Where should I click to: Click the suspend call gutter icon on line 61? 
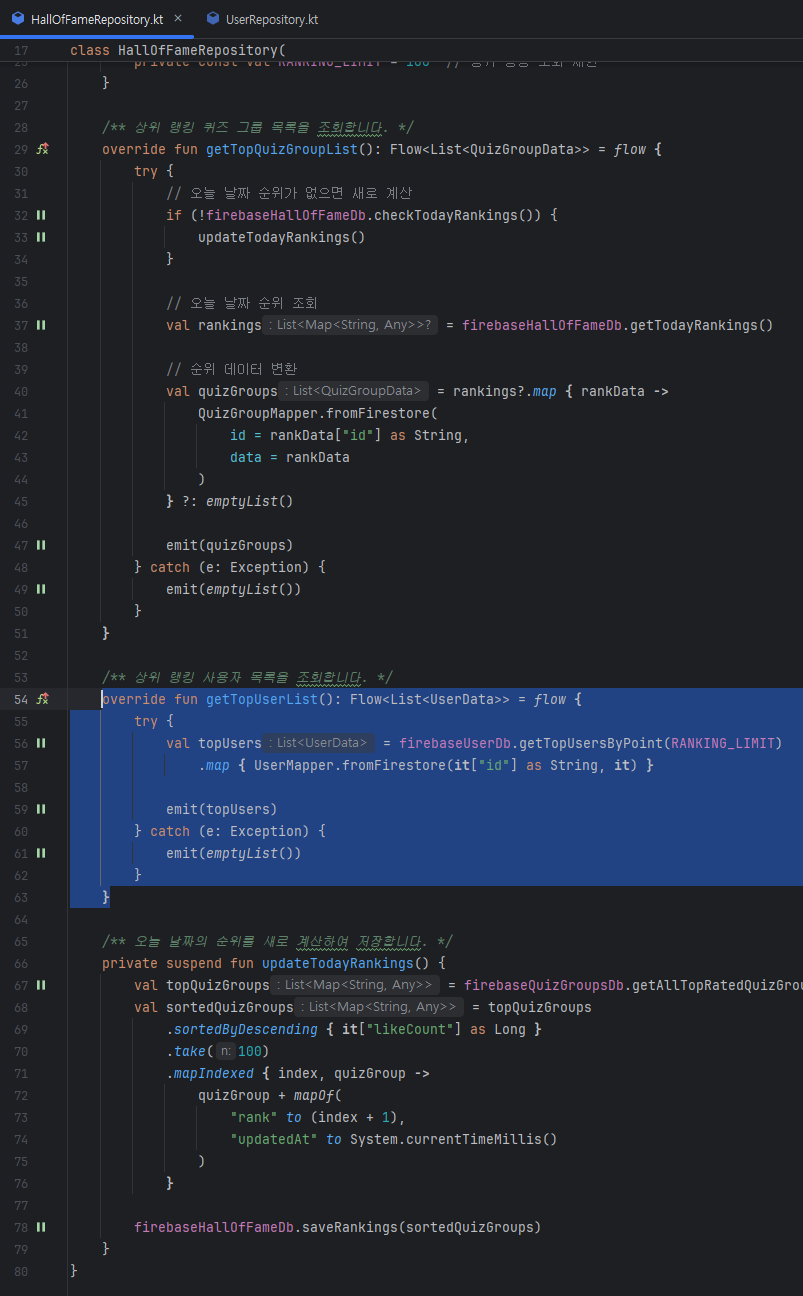(41, 853)
